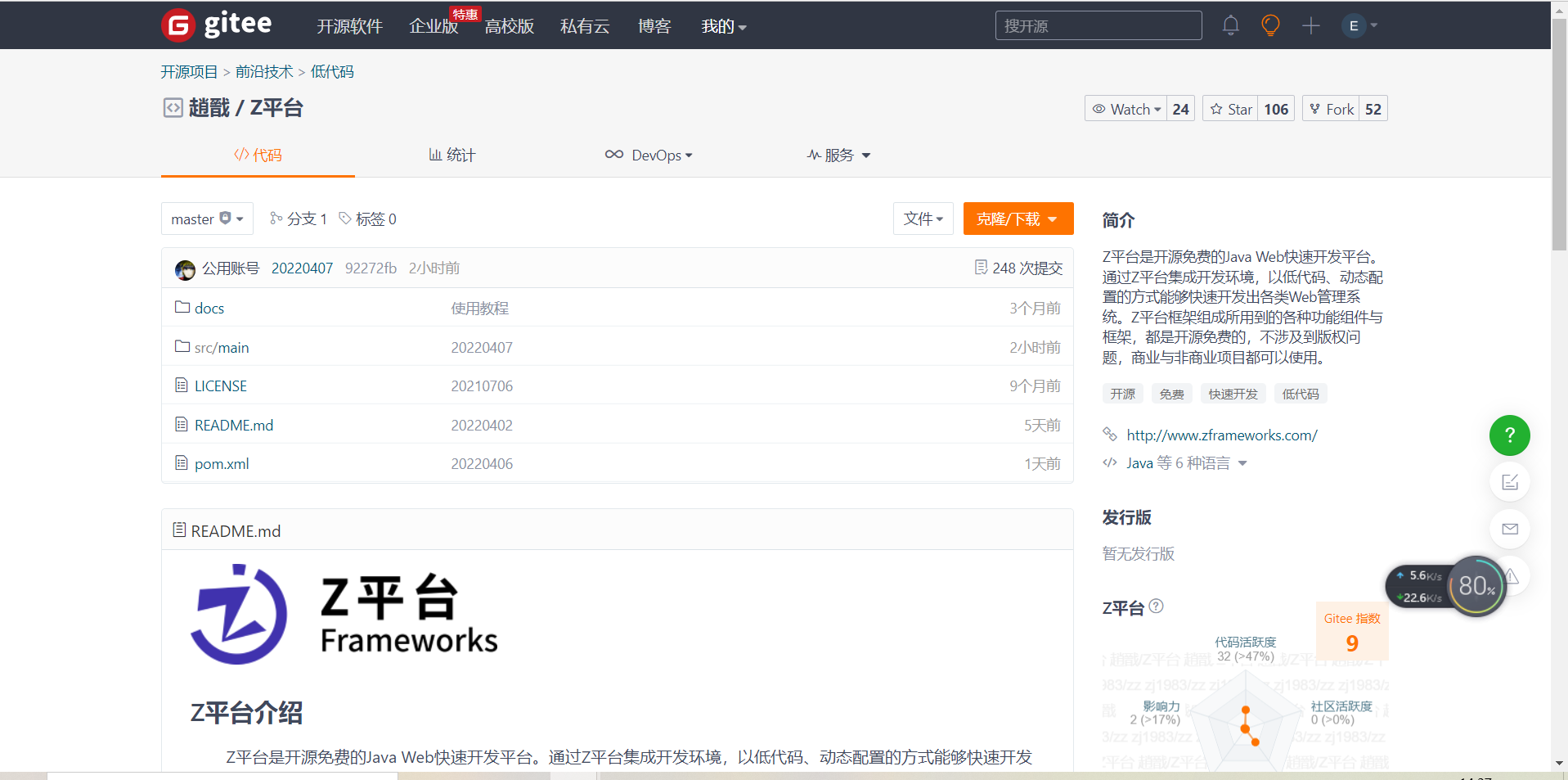
Task: Open the user avatar E menu
Action: pos(1359,25)
